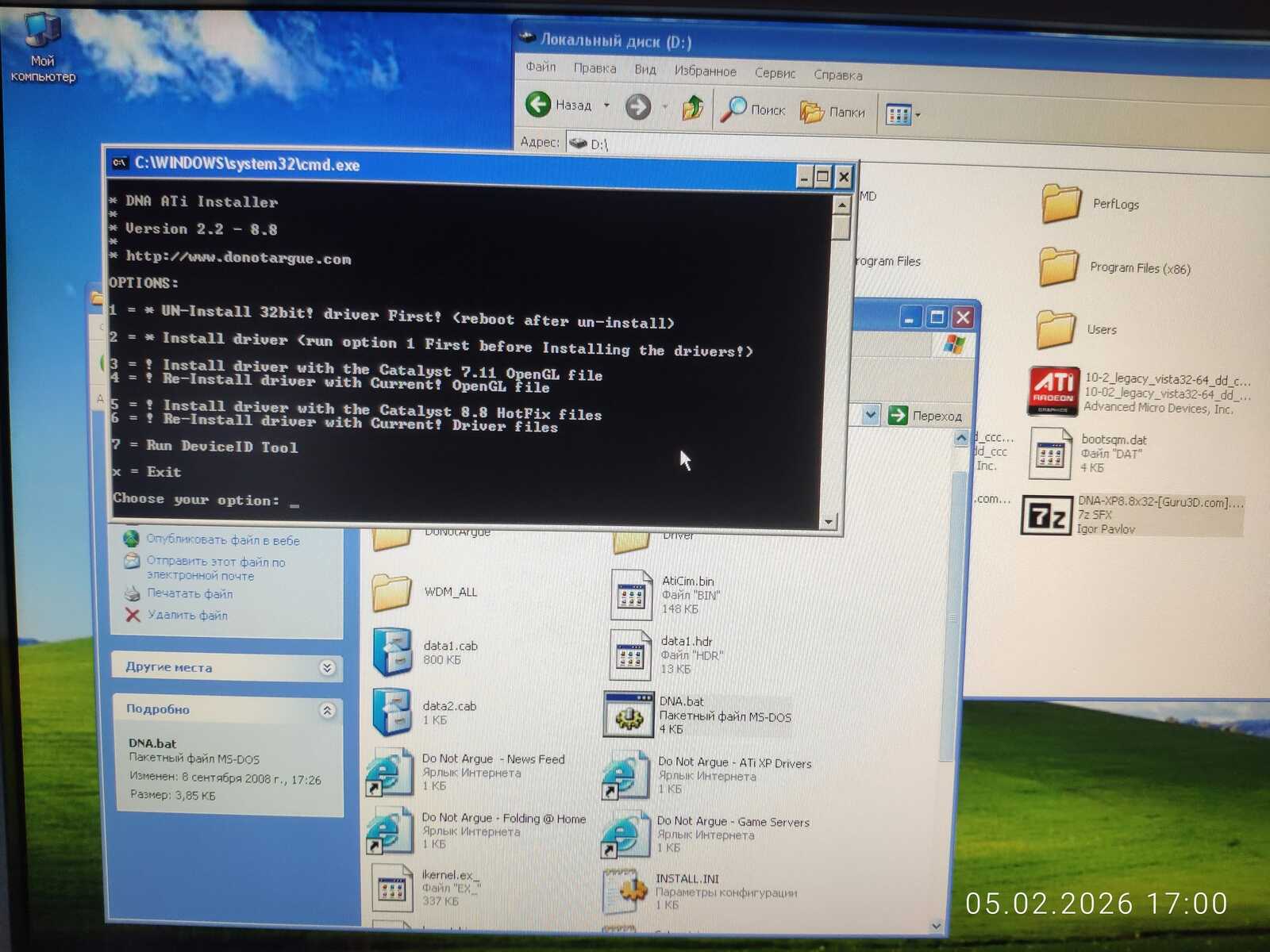
Task: Open the Back history dropdown arrow
Action: [606, 106]
